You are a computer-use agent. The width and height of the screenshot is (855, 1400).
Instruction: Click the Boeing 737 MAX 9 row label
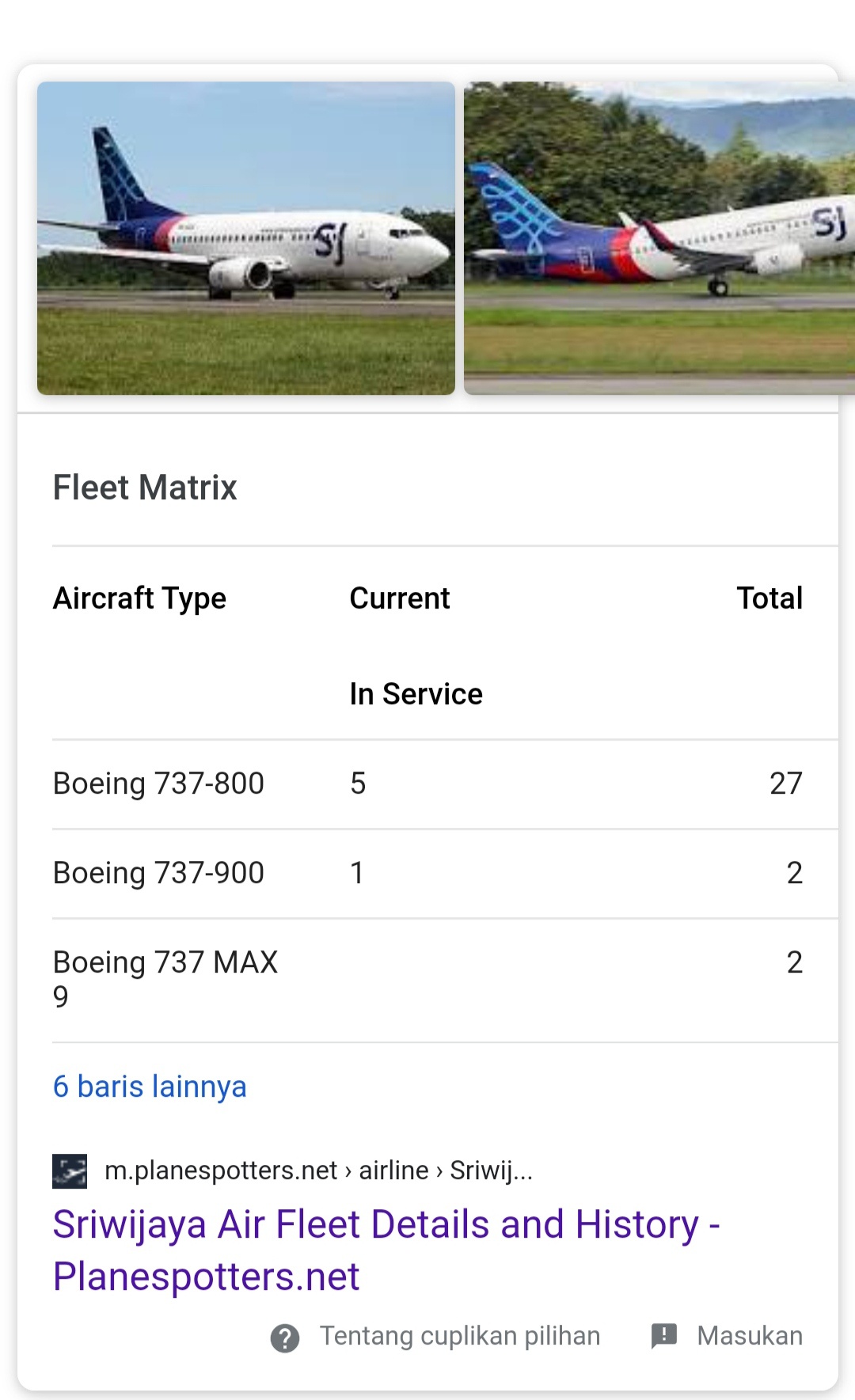165,978
